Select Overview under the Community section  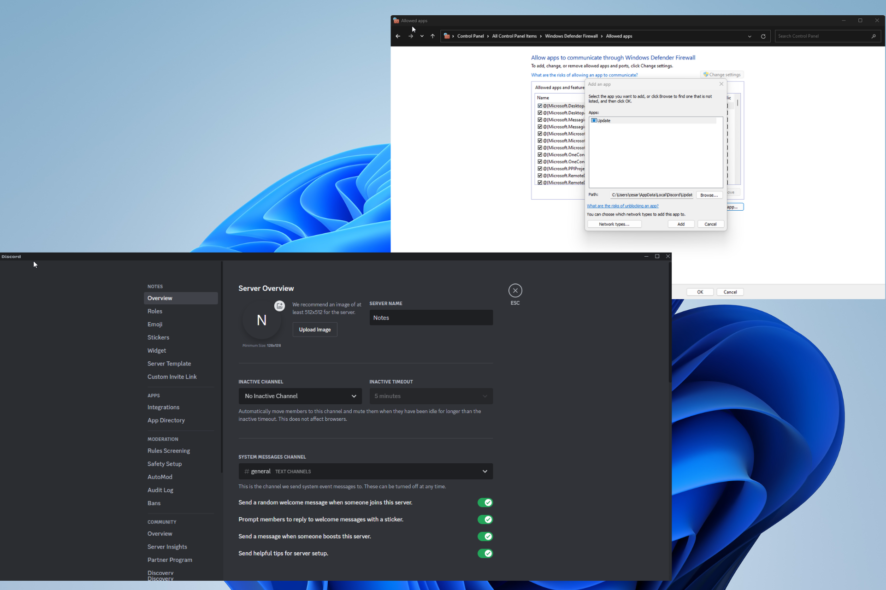coord(160,533)
